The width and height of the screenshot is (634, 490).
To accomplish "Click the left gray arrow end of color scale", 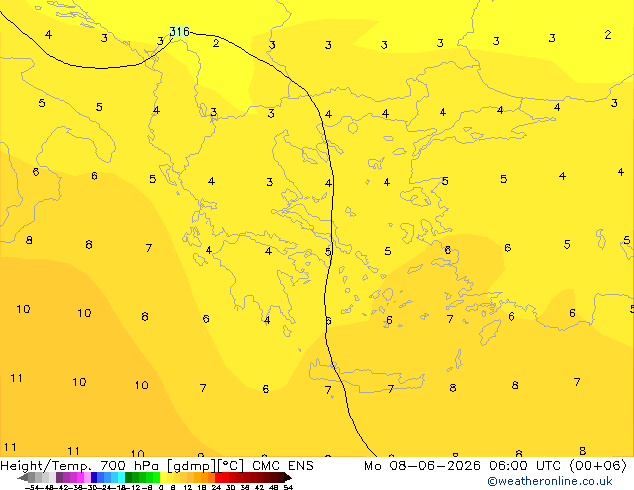I will click(x=23, y=478).
